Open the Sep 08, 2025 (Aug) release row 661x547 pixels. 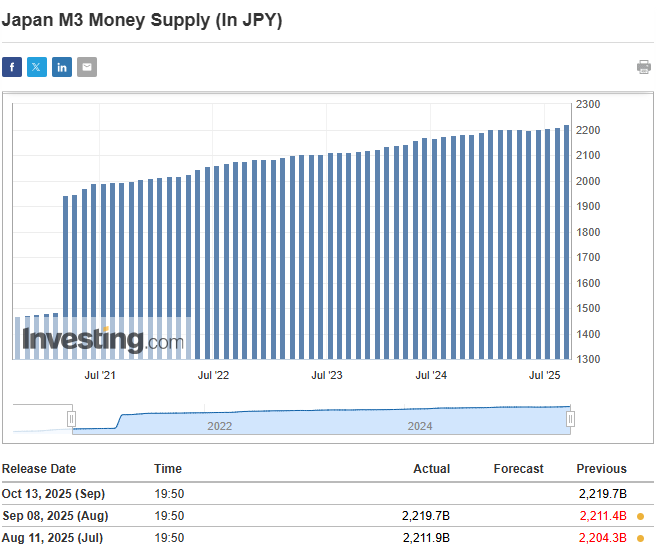55,516
